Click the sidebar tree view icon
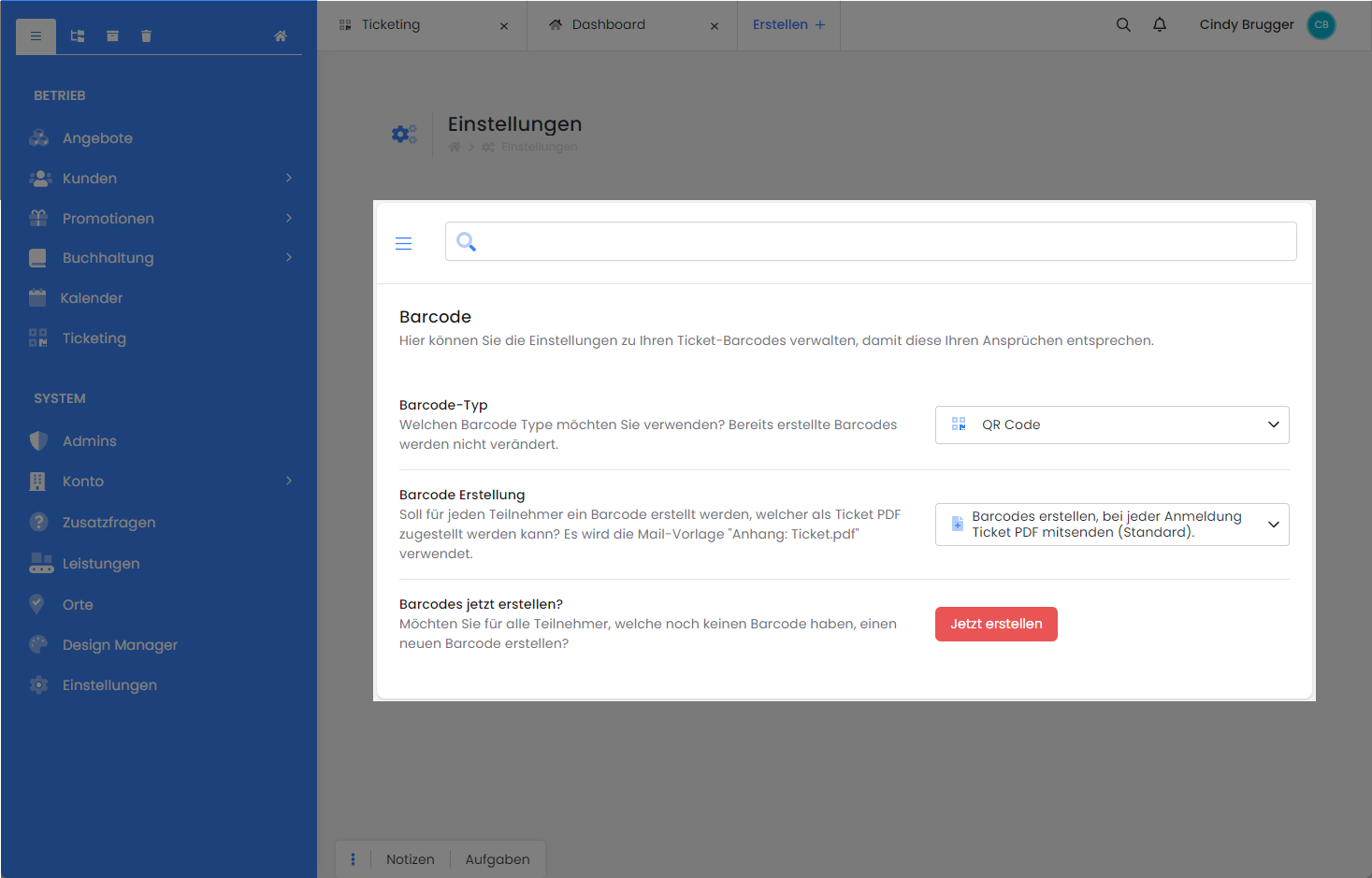 point(78,36)
